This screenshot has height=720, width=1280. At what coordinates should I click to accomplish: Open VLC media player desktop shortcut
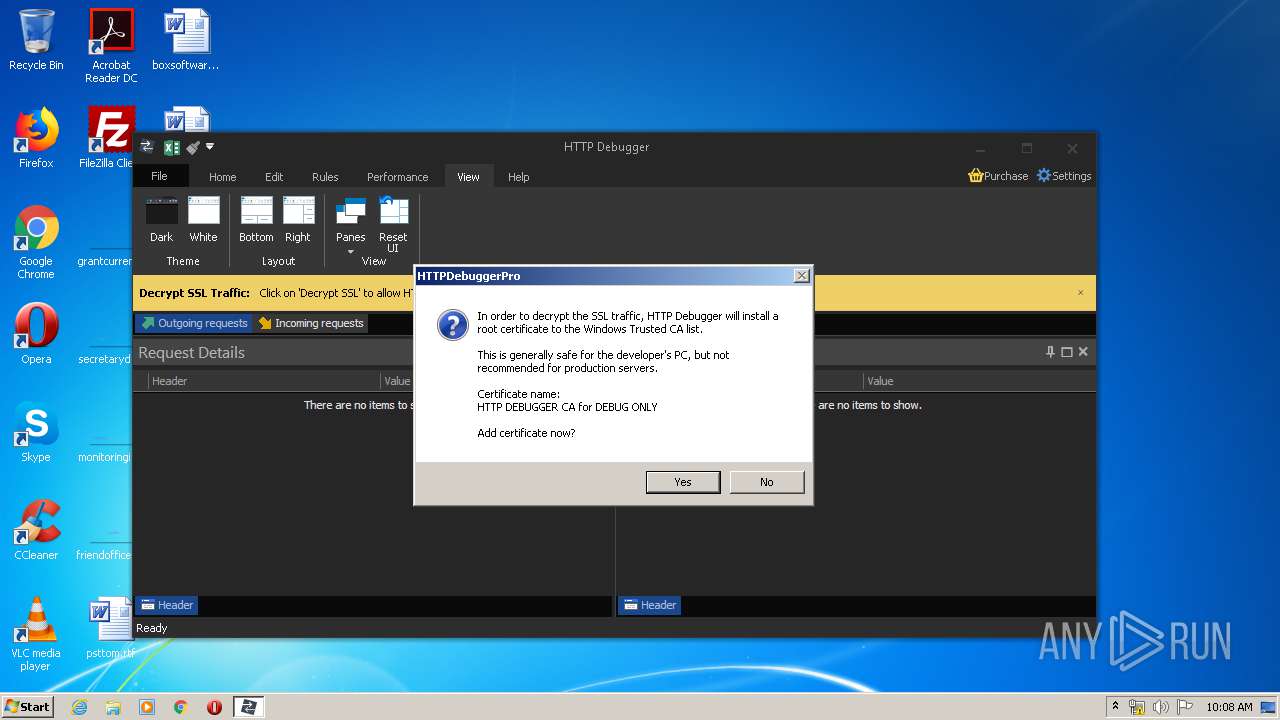pos(36,634)
